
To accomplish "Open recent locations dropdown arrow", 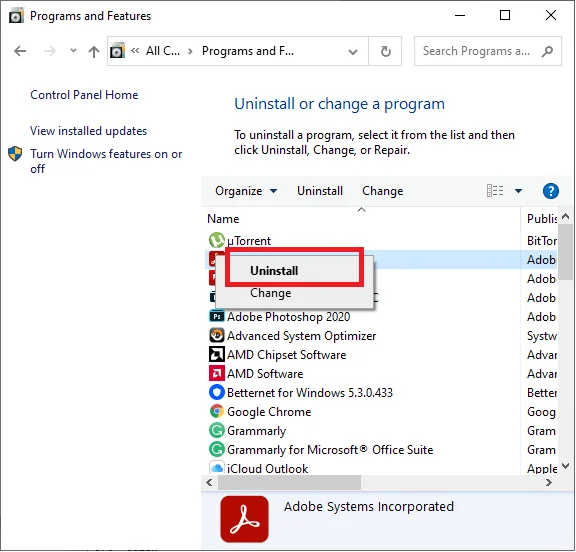I will click(73, 51).
